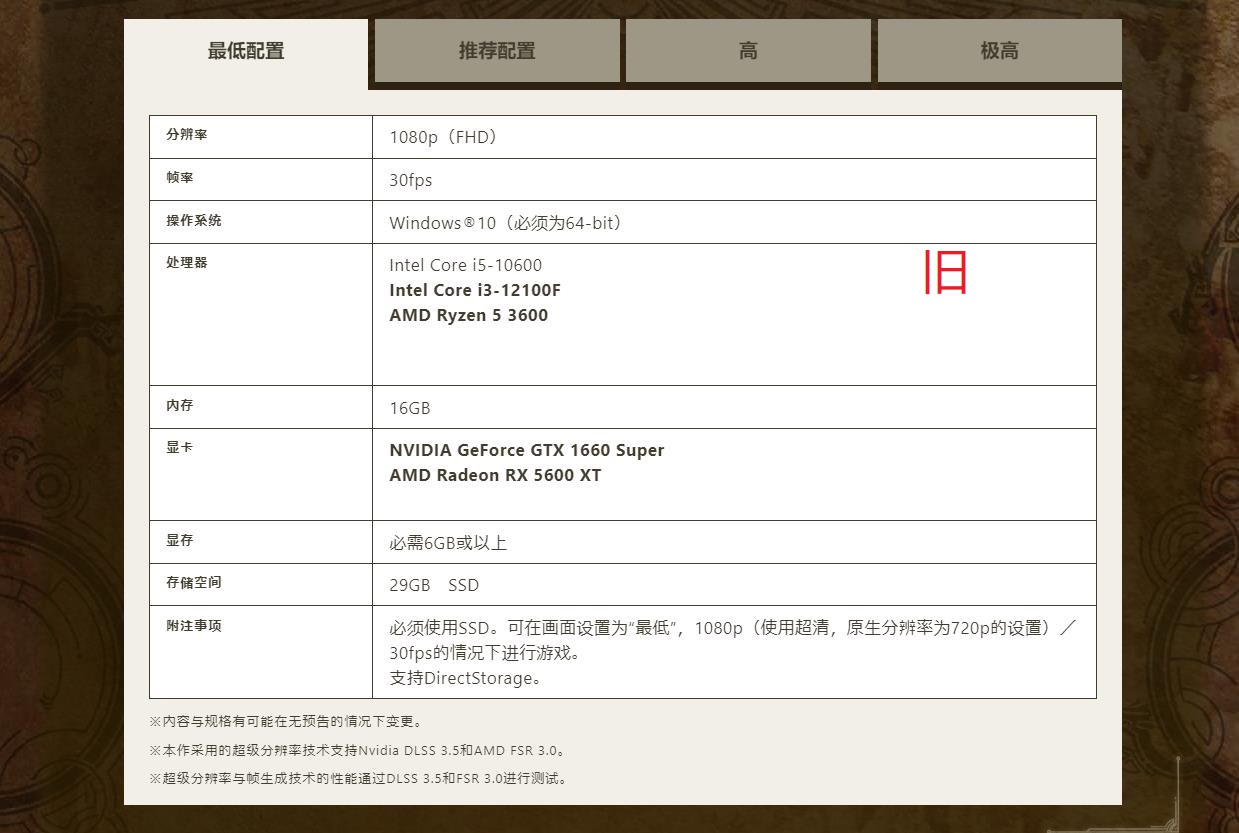Click the 29GB SSD storage value
Viewport: 1239px width, 833px height.
point(434,585)
